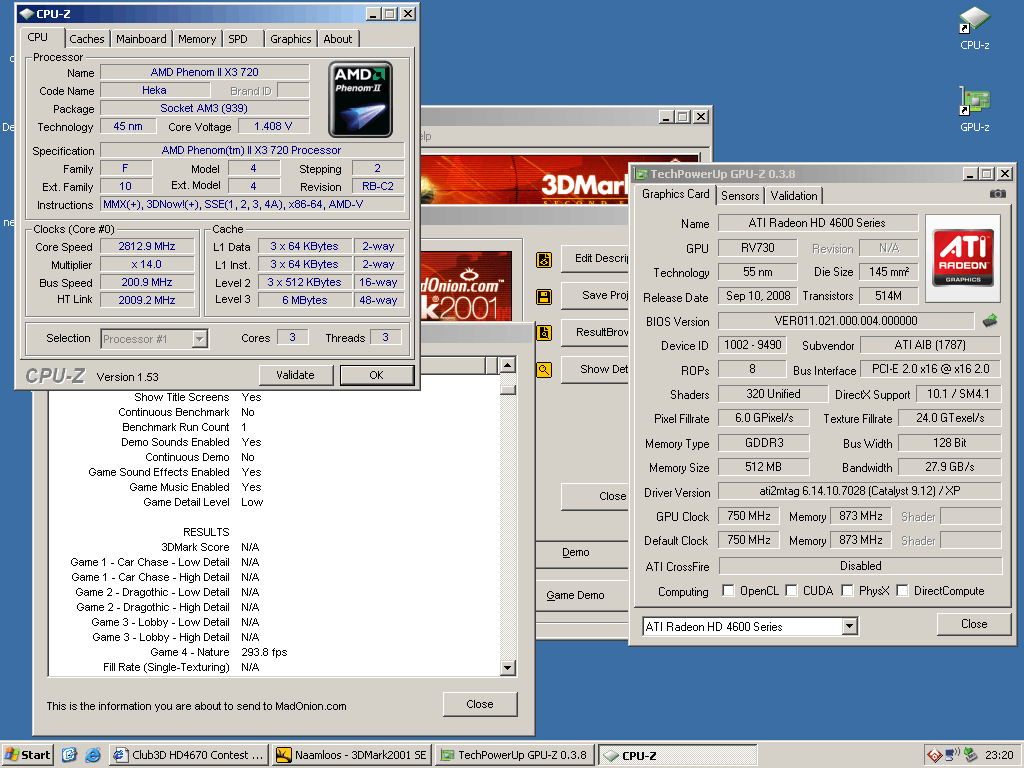Click the yellow floppy disk save icon

point(544,297)
